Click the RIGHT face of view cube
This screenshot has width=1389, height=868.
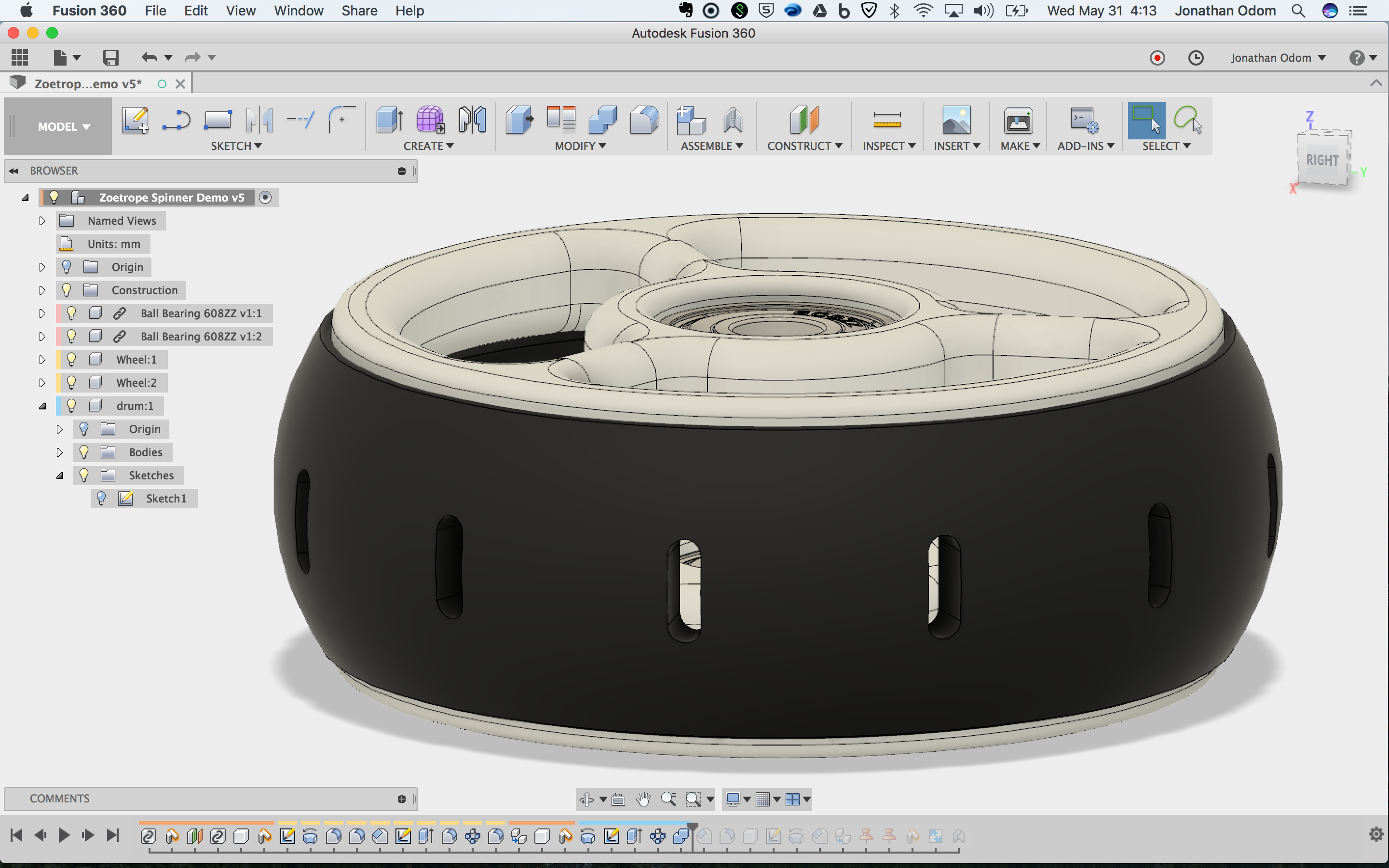pos(1321,160)
